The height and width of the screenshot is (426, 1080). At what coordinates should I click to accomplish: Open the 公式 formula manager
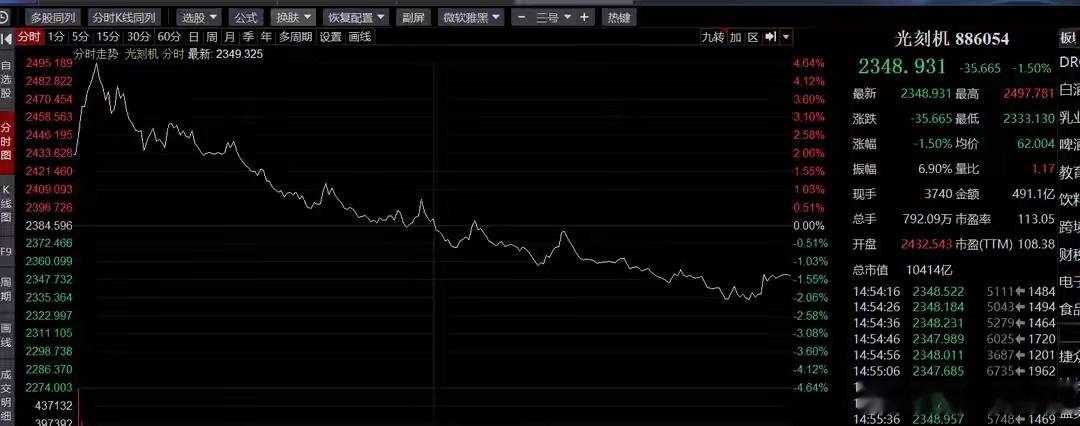click(245, 18)
